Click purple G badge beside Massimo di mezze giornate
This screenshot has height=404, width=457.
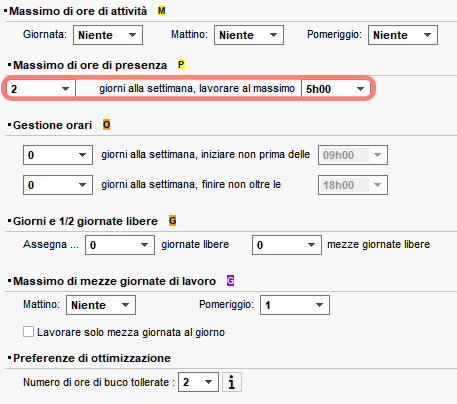coord(230,281)
